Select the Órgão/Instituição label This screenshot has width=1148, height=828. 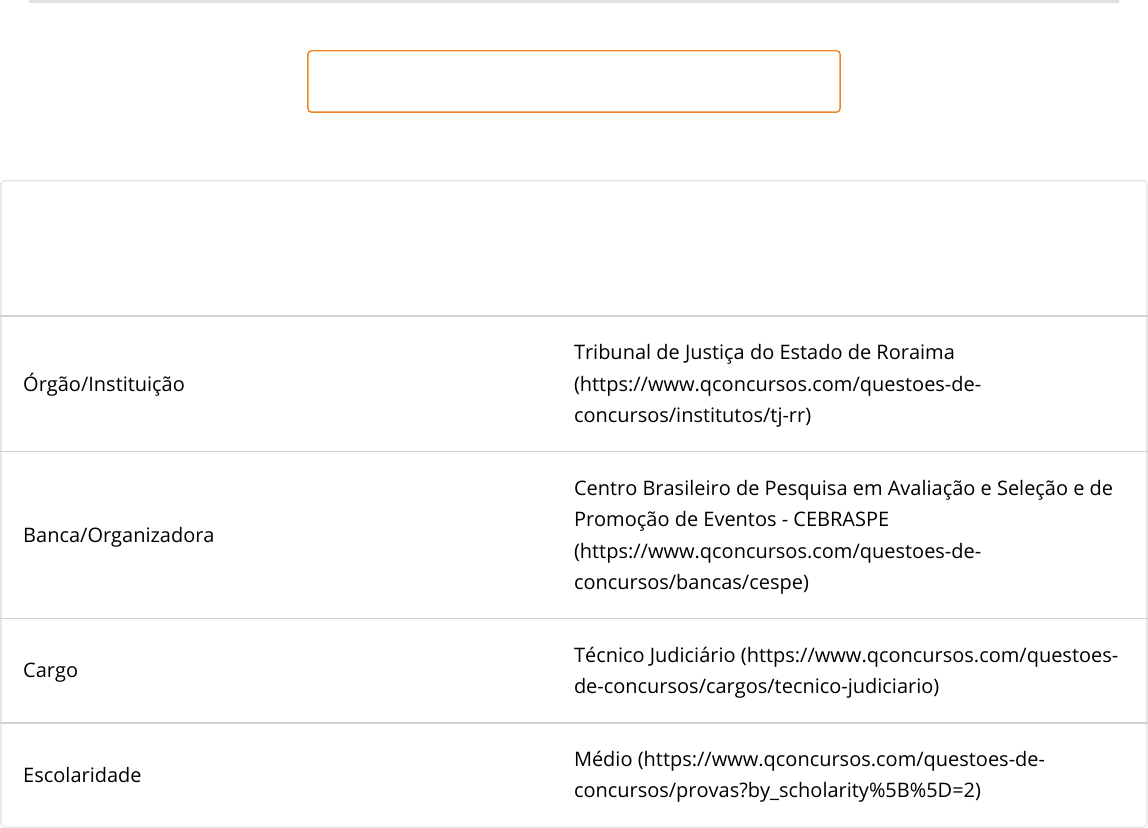tap(104, 384)
